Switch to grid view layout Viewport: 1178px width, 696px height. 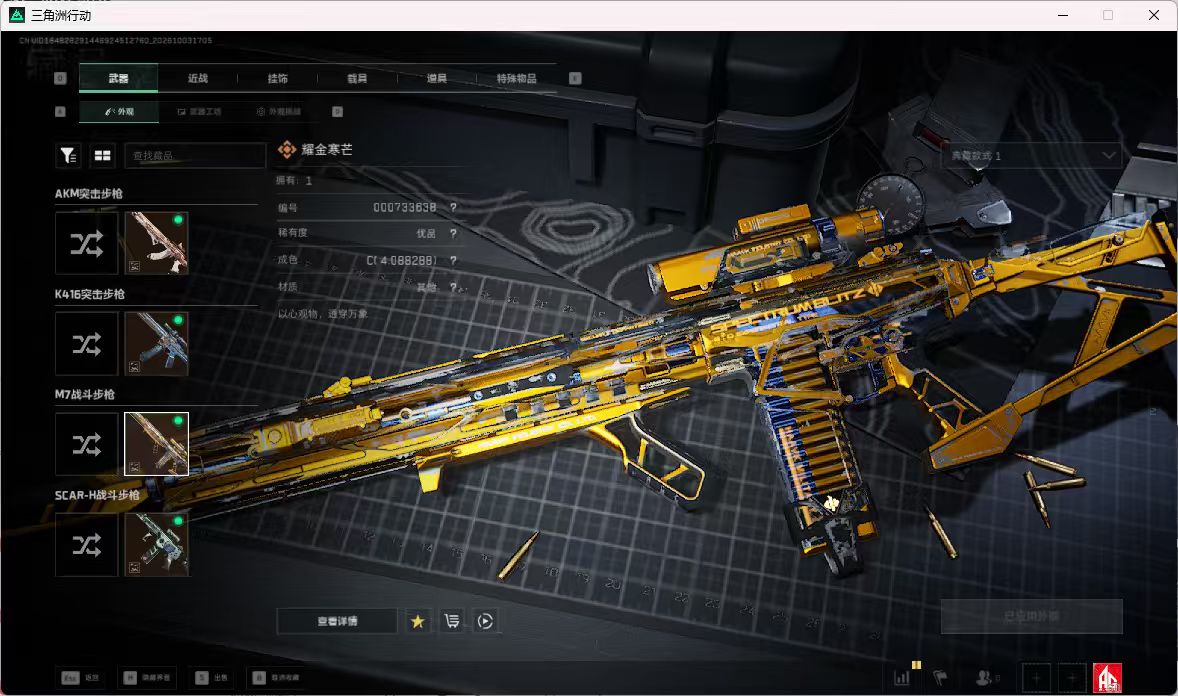point(102,156)
